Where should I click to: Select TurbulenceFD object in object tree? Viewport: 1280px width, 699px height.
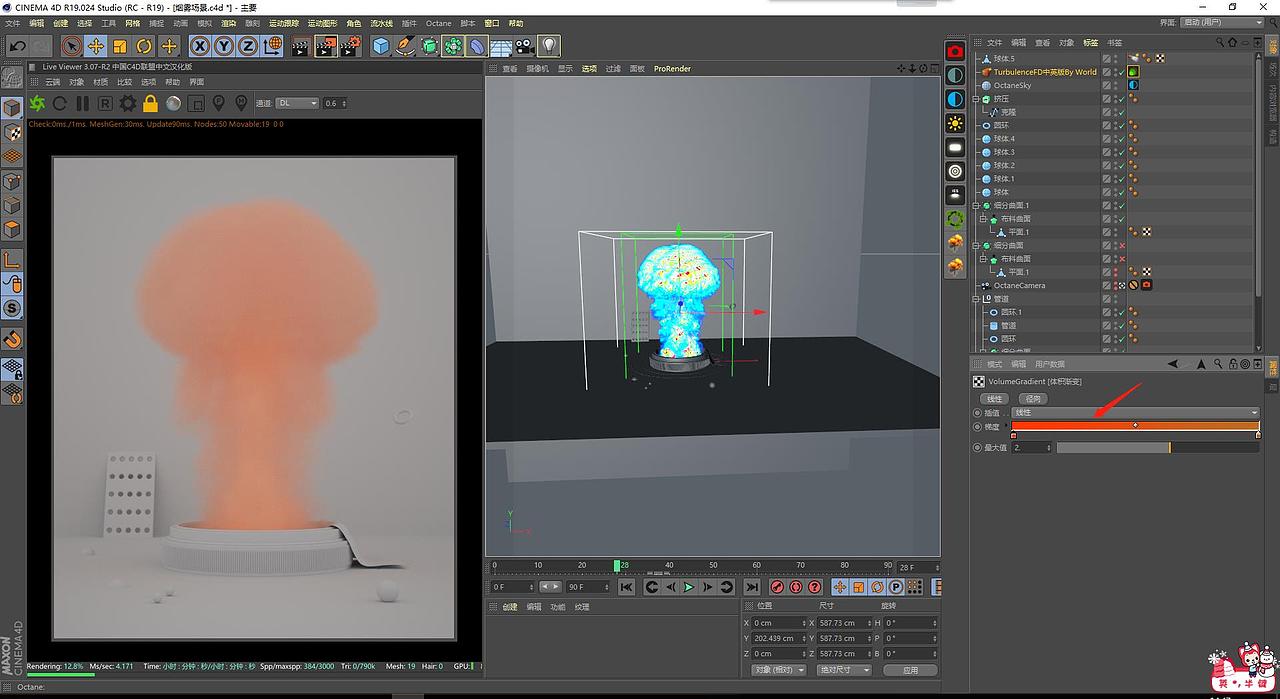(x=1045, y=72)
